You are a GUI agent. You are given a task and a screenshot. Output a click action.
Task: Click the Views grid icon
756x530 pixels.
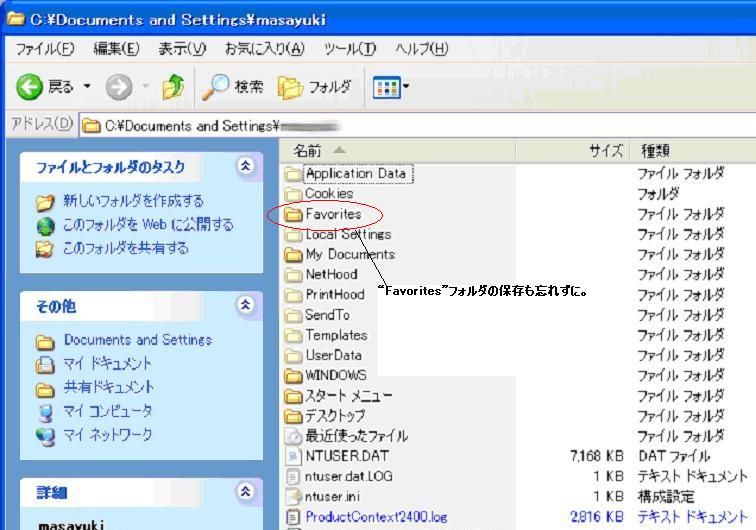tap(386, 87)
